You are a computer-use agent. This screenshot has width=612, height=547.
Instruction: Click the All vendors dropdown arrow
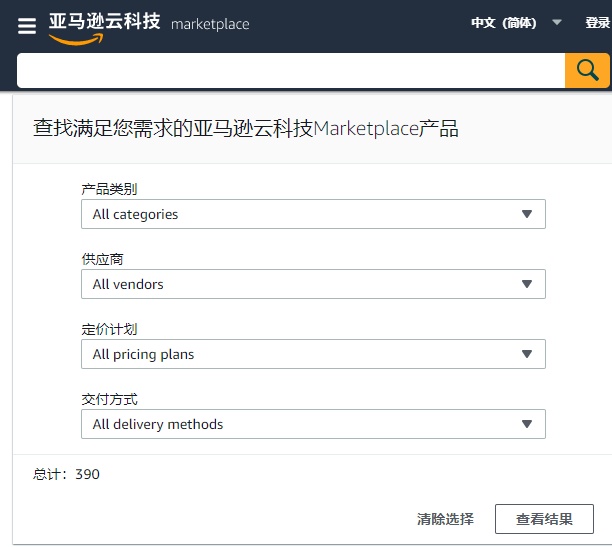[527, 284]
